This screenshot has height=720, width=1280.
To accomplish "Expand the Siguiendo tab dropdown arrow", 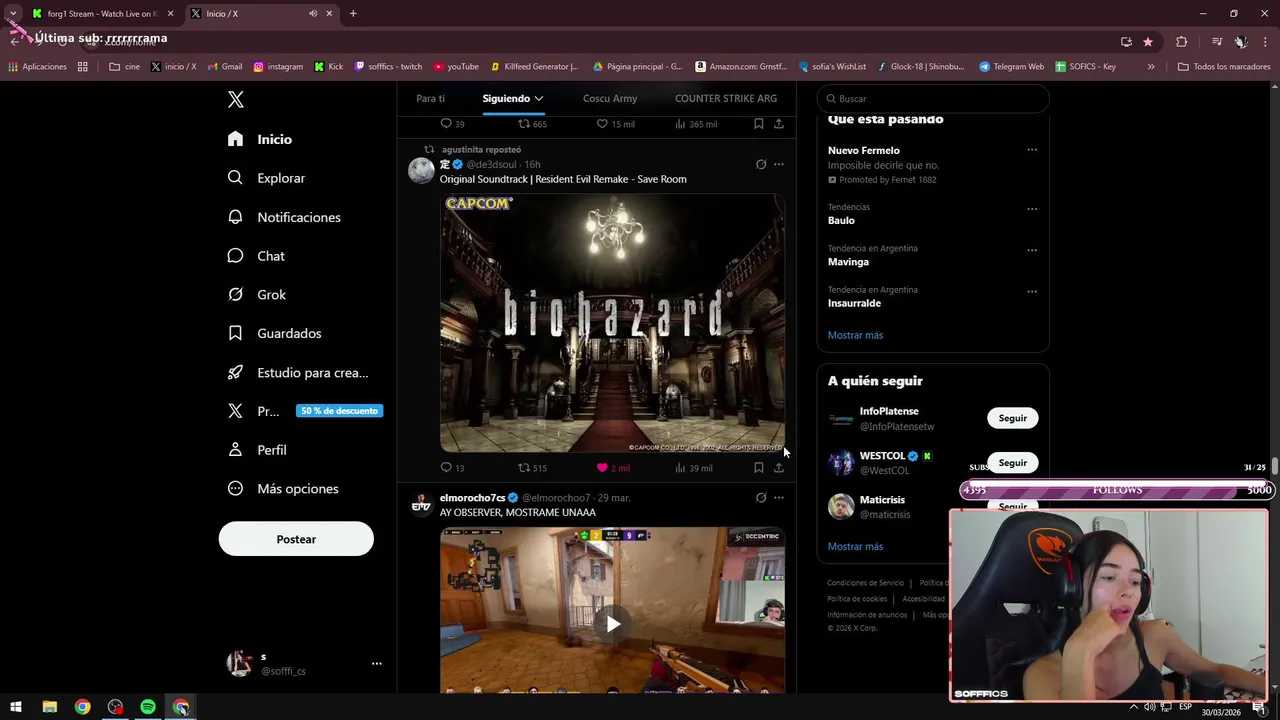I will coord(538,98).
